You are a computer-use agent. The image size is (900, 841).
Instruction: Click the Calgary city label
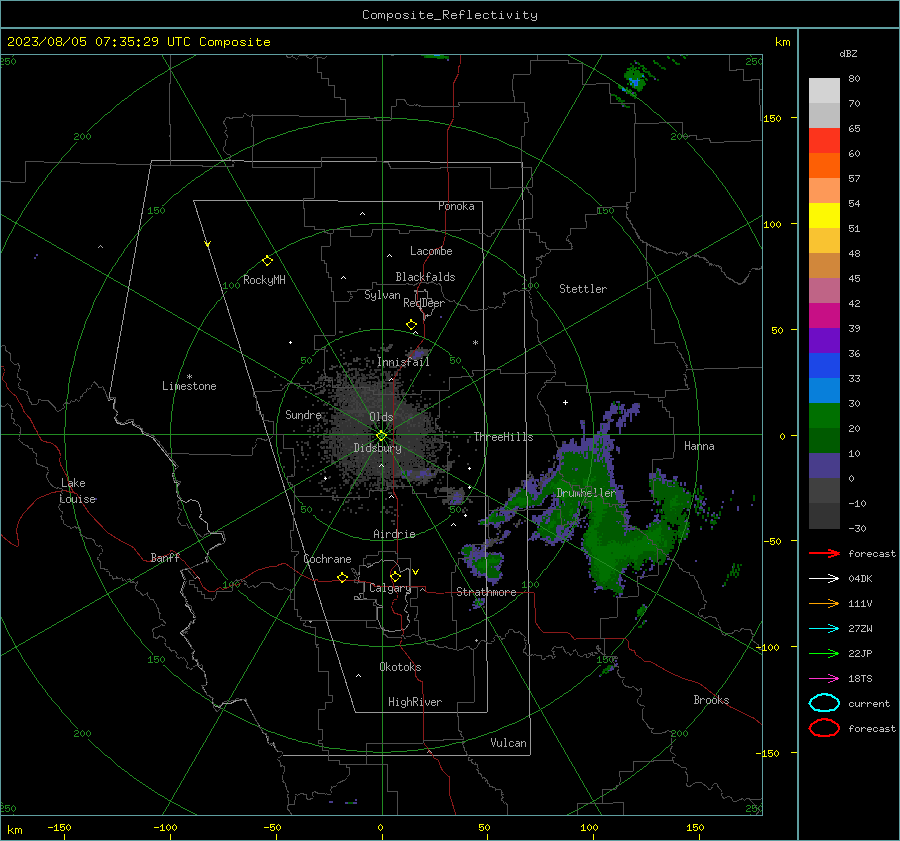pyautogui.click(x=390, y=588)
